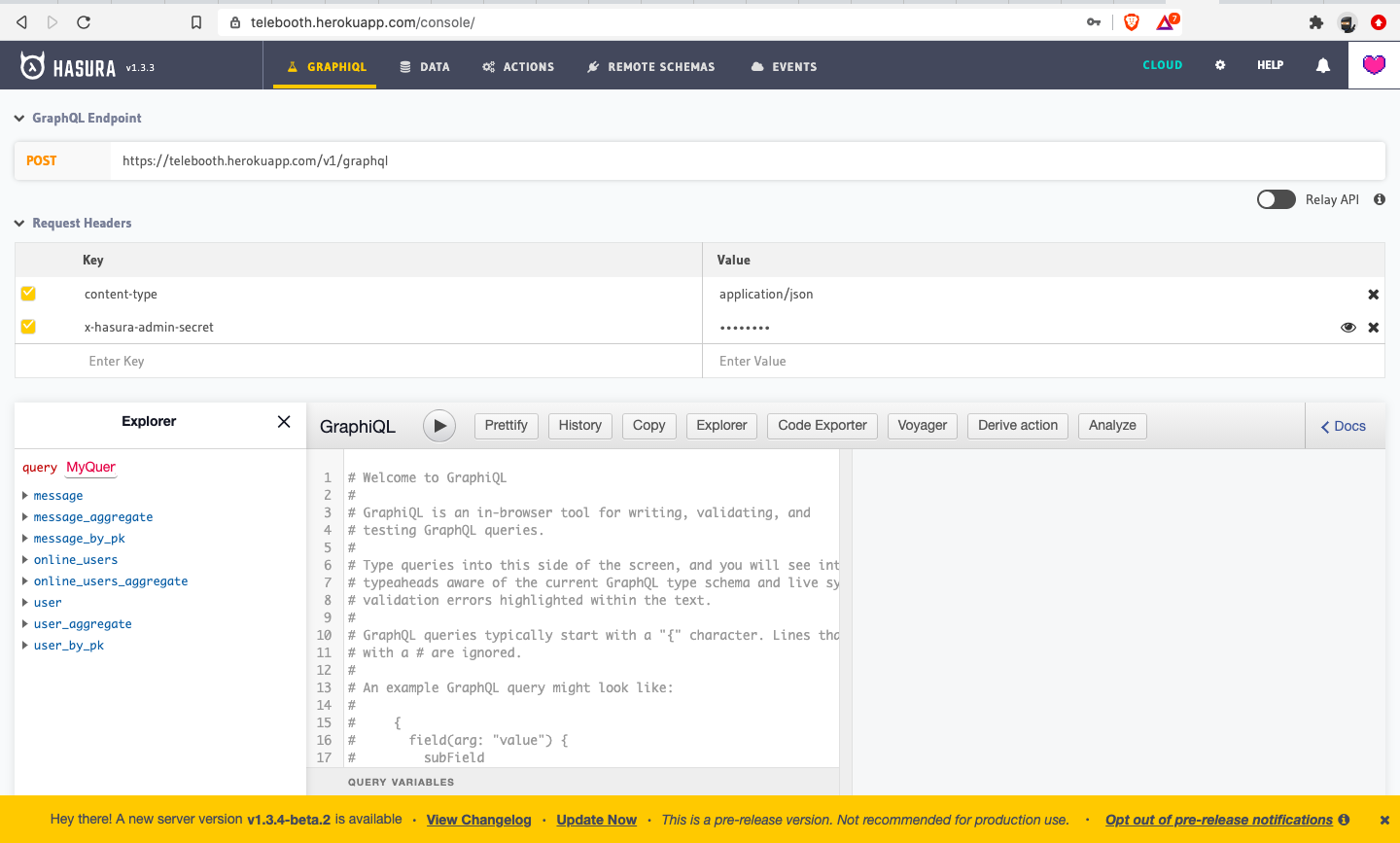Go forward in browser history
The image size is (1400, 843).
pyautogui.click(x=52, y=21)
